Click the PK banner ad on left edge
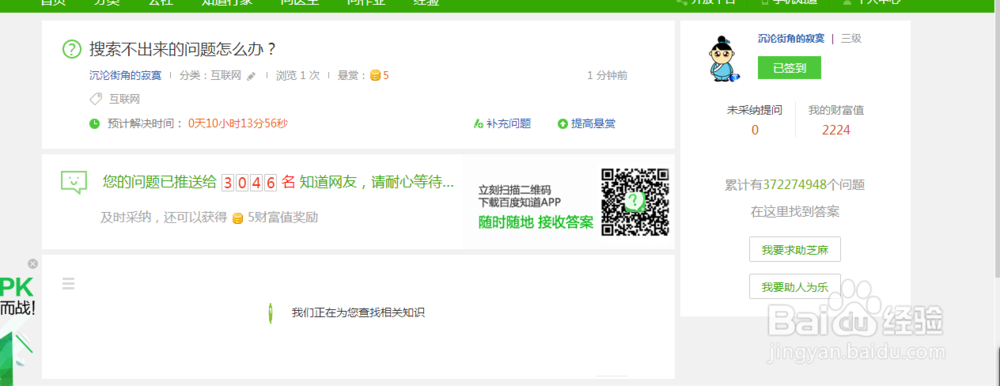Image resolution: width=1000 pixels, height=386 pixels. 17,330
